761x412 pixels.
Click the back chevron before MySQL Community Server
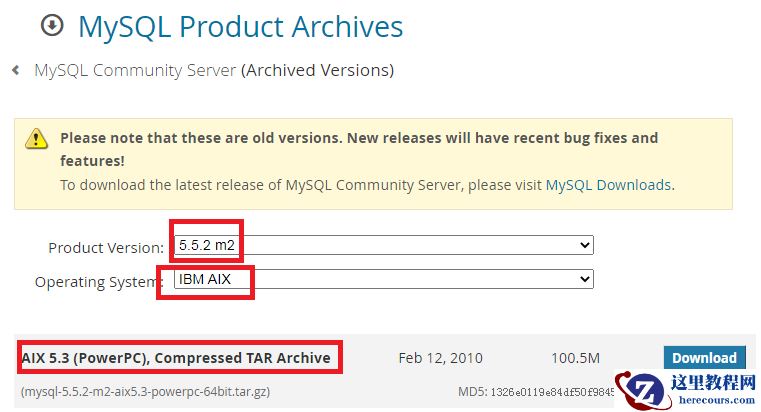16,70
